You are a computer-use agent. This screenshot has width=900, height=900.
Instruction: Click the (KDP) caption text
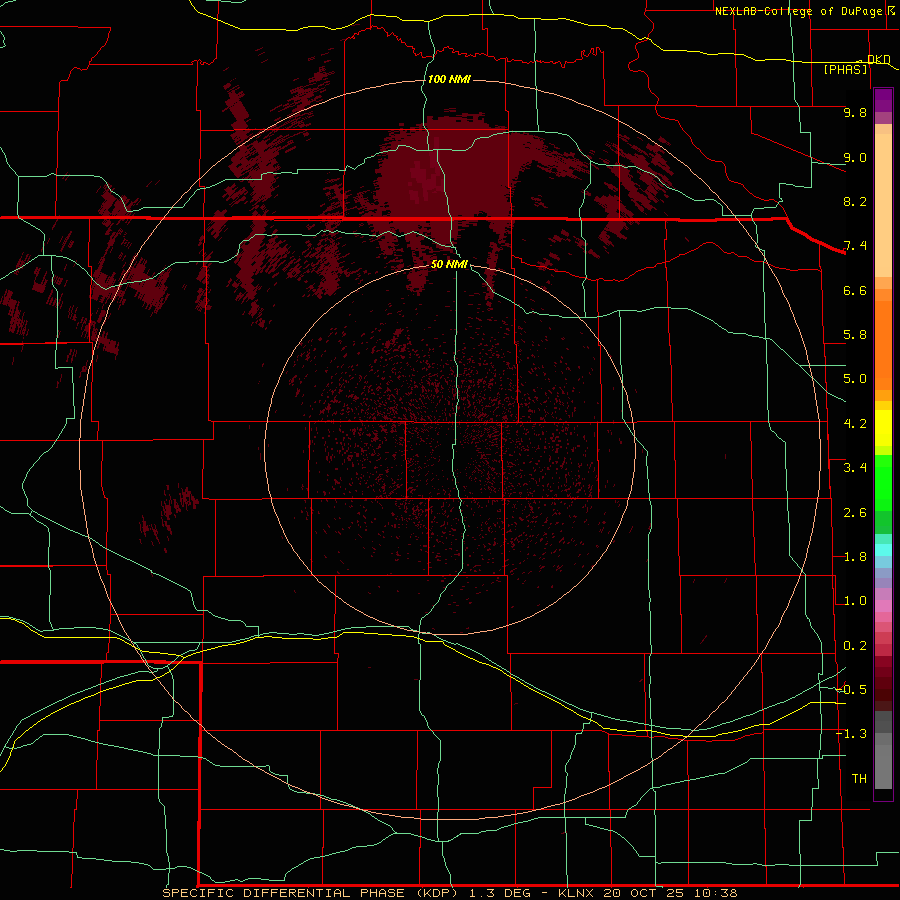click(x=435, y=893)
